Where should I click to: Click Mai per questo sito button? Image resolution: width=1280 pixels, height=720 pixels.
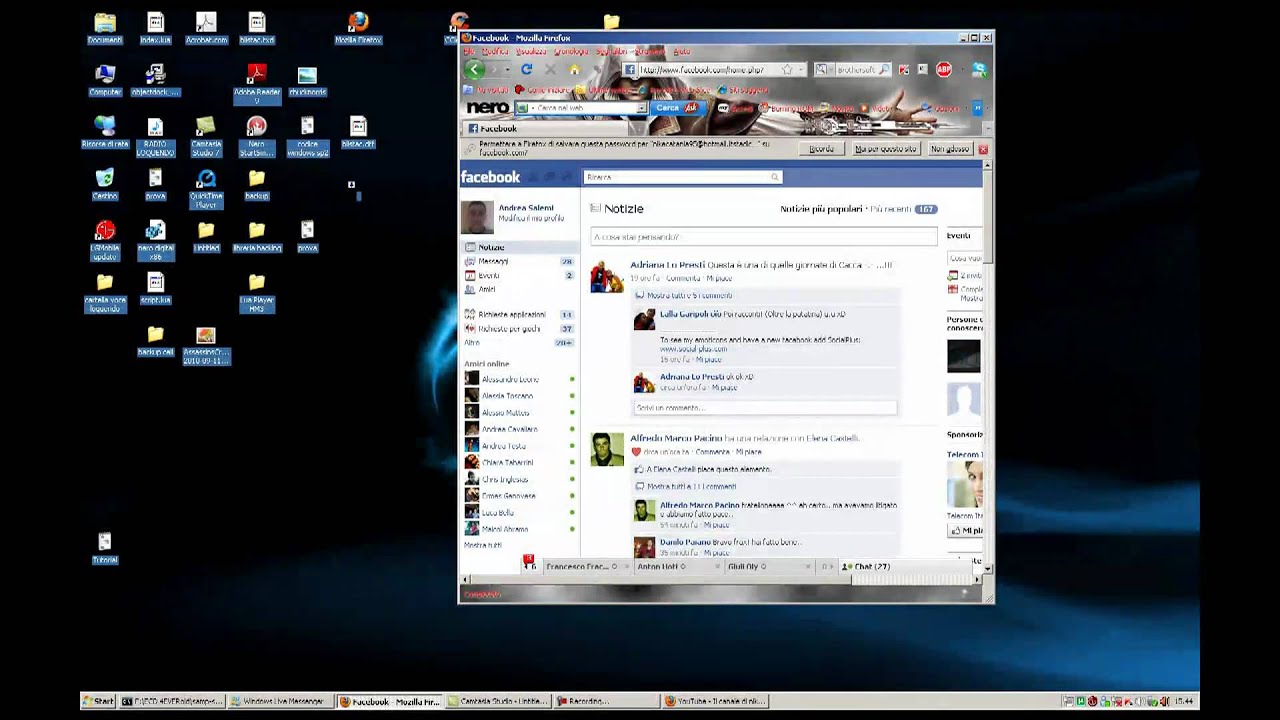[885, 149]
